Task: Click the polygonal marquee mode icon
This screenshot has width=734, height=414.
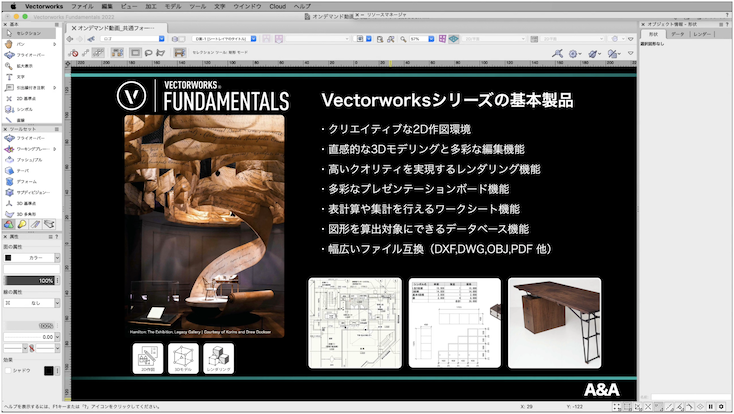Action: pos(161,52)
